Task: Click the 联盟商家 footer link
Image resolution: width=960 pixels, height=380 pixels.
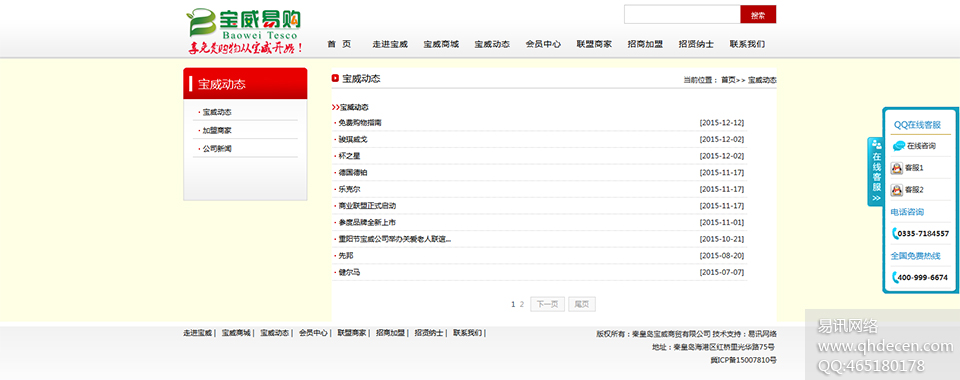Action: [x=352, y=333]
